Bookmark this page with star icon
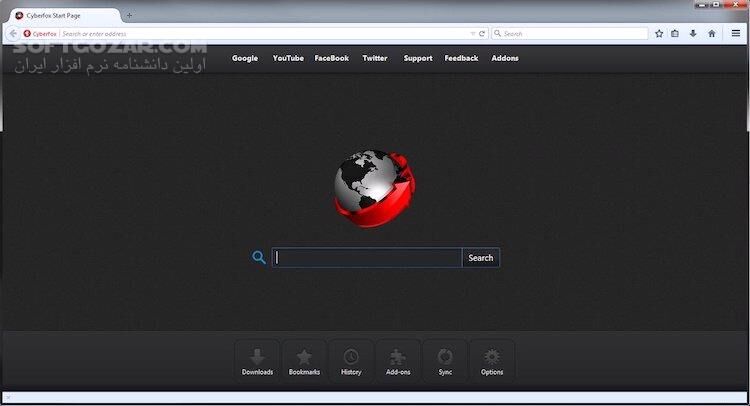 [659, 33]
